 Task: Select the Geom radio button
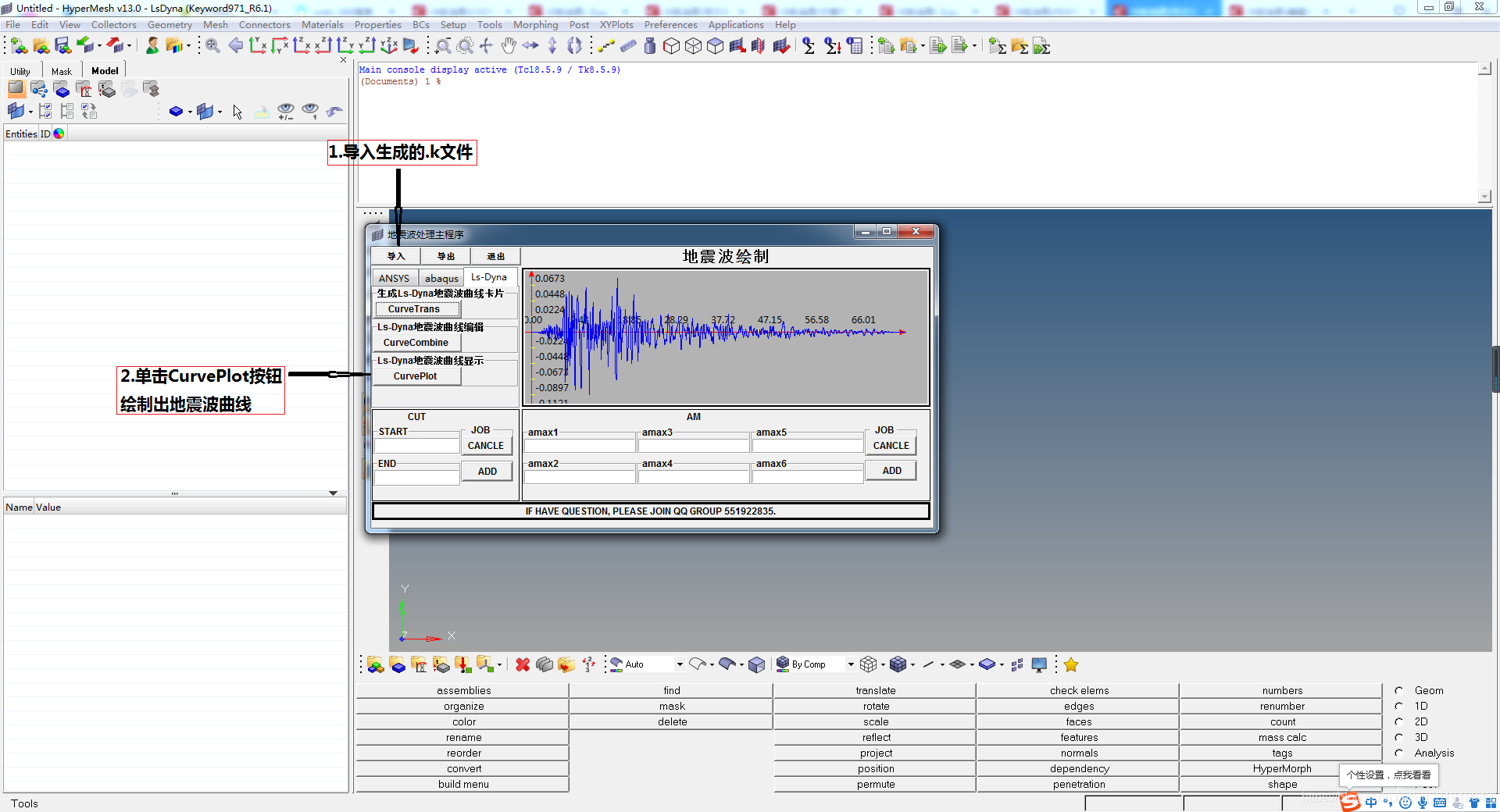point(1399,690)
